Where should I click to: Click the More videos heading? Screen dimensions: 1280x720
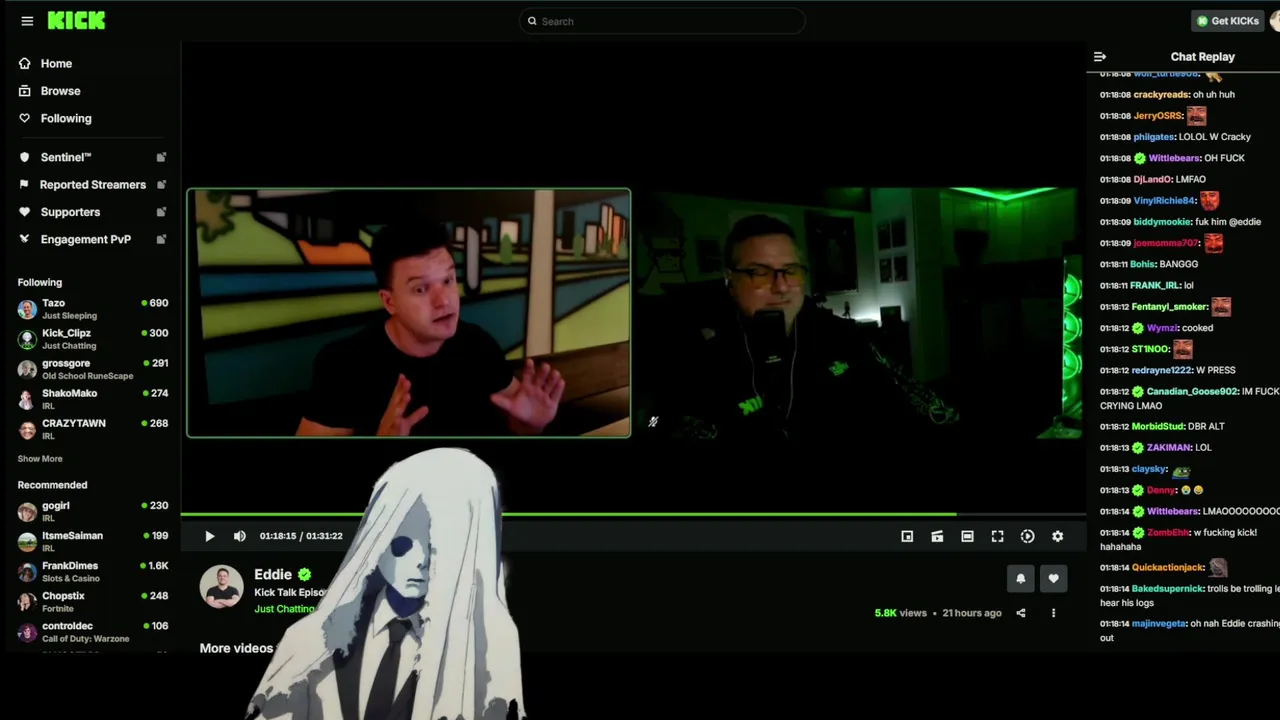click(236, 648)
